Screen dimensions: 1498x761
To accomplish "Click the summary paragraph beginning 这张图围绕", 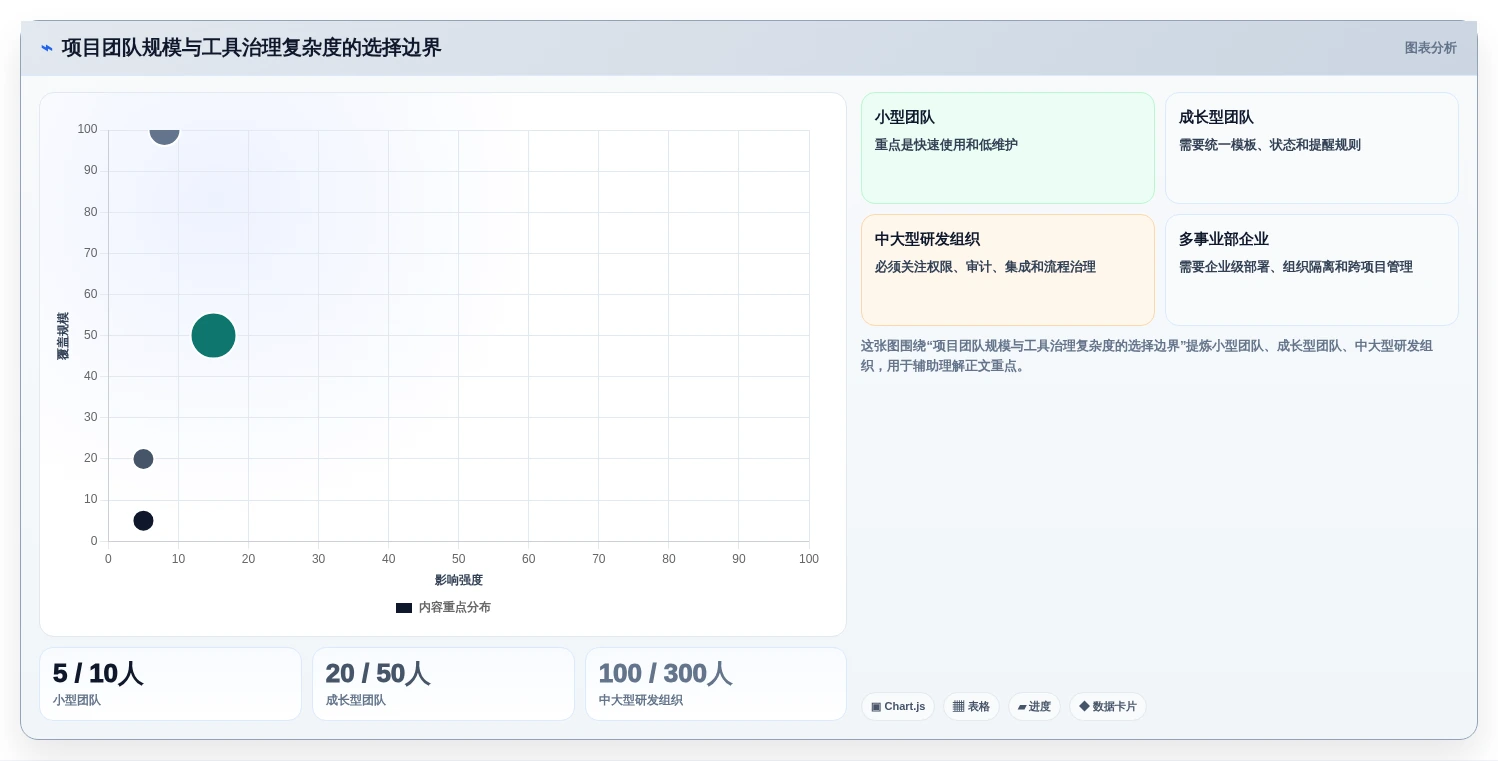I will click(x=1147, y=356).
